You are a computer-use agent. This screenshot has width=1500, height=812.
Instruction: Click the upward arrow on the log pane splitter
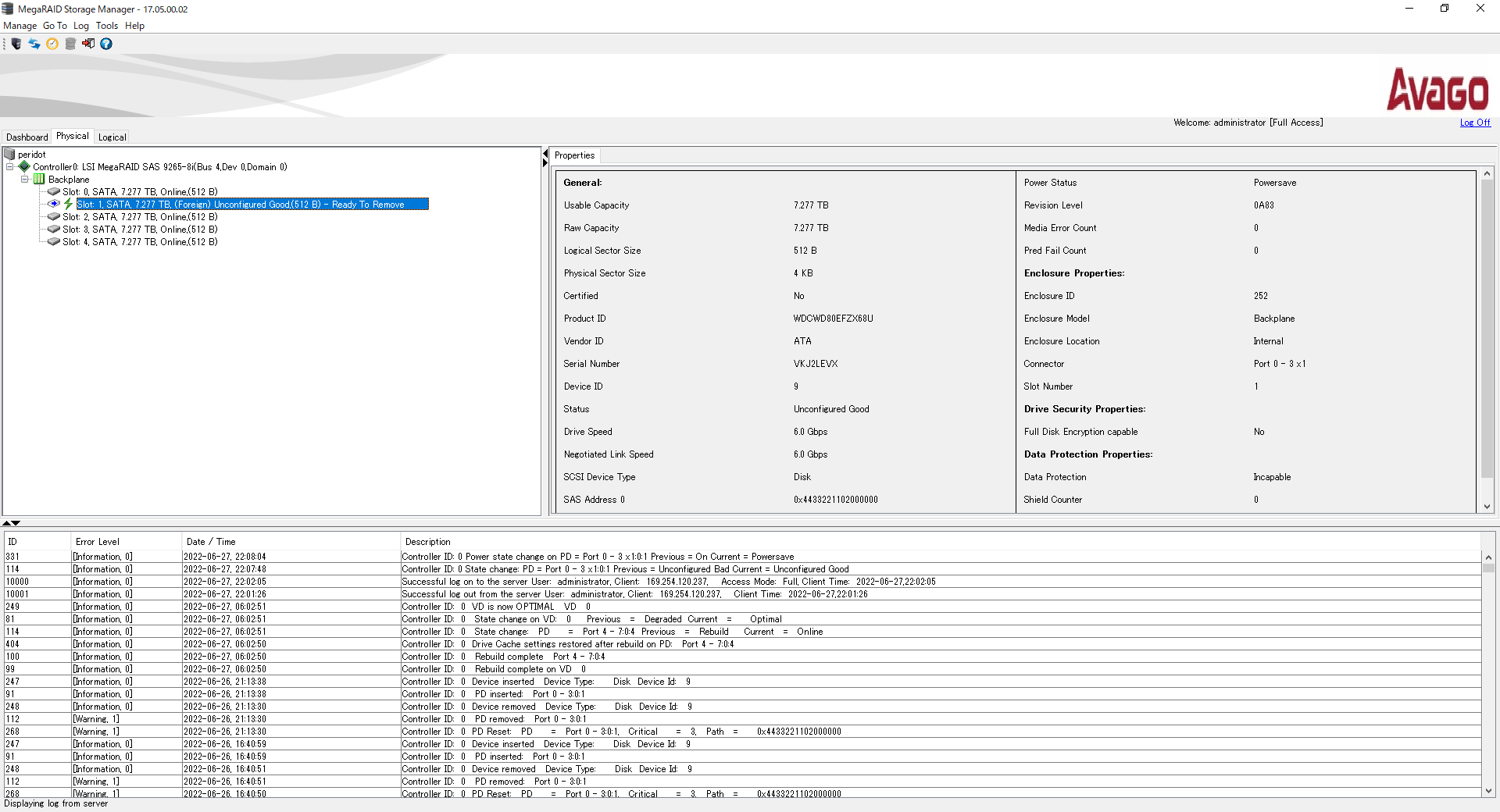[x=6, y=523]
